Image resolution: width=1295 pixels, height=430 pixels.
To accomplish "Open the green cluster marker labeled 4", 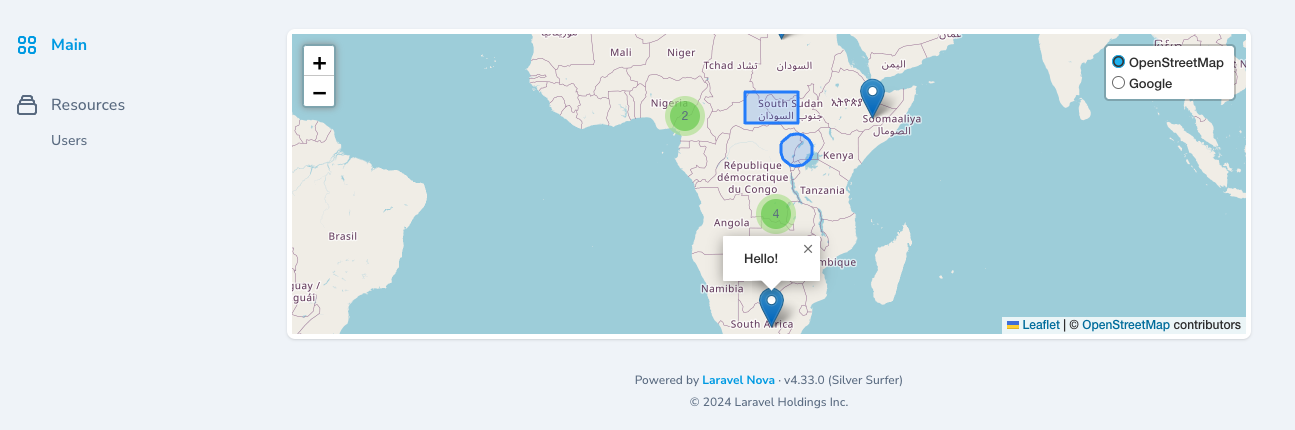I will pos(775,213).
